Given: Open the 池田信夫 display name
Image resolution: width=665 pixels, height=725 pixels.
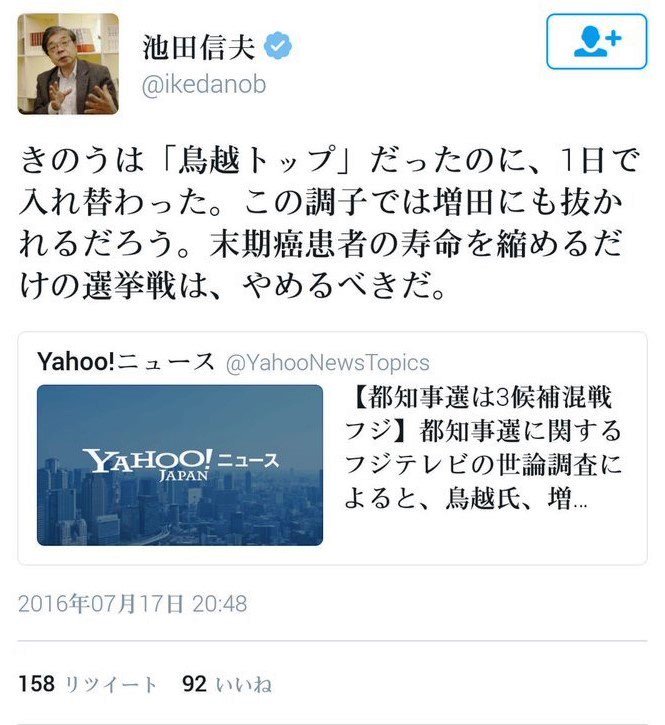Looking at the screenshot, I should coord(199,47).
